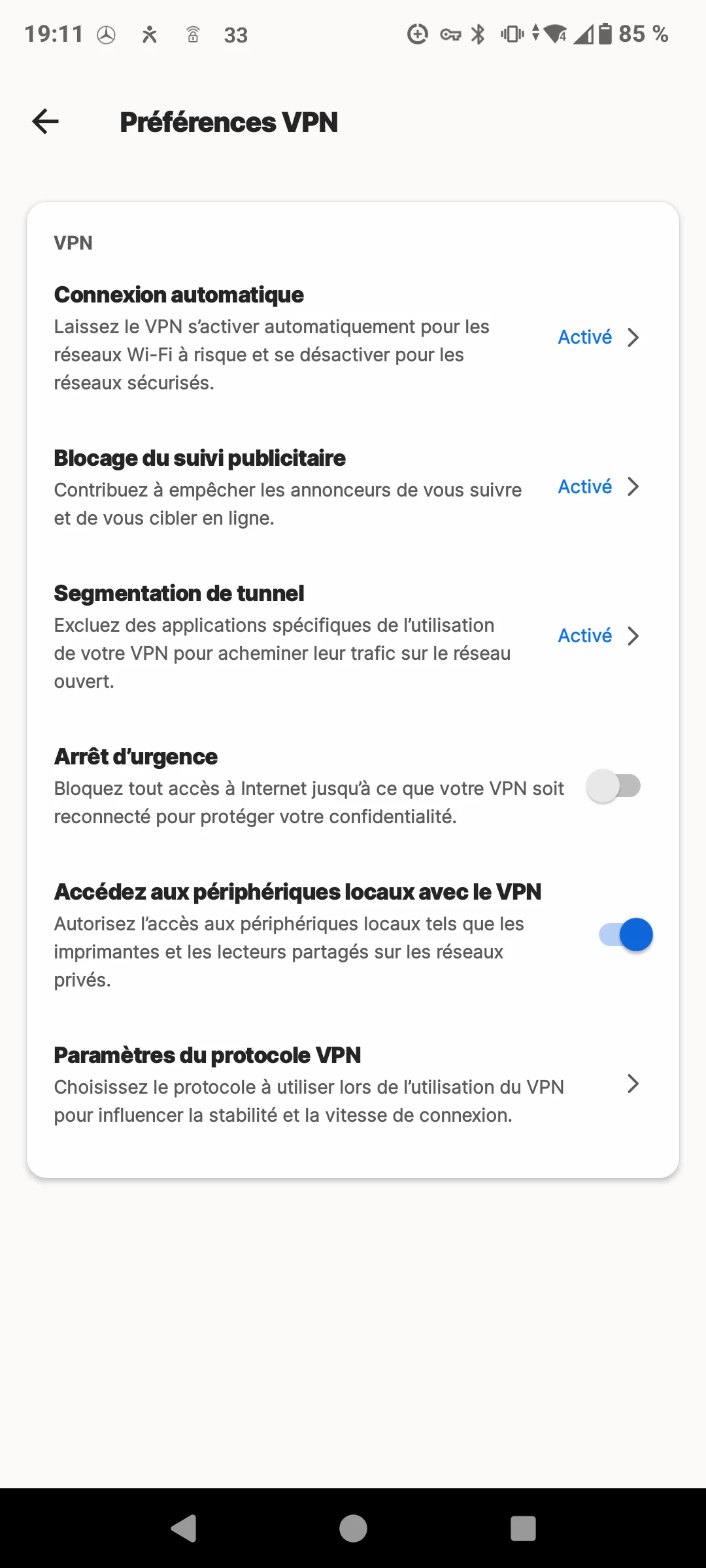Viewport: 706px width, 1568px height.
Task: Tap the Android recent apps square
Action: 523,1528
